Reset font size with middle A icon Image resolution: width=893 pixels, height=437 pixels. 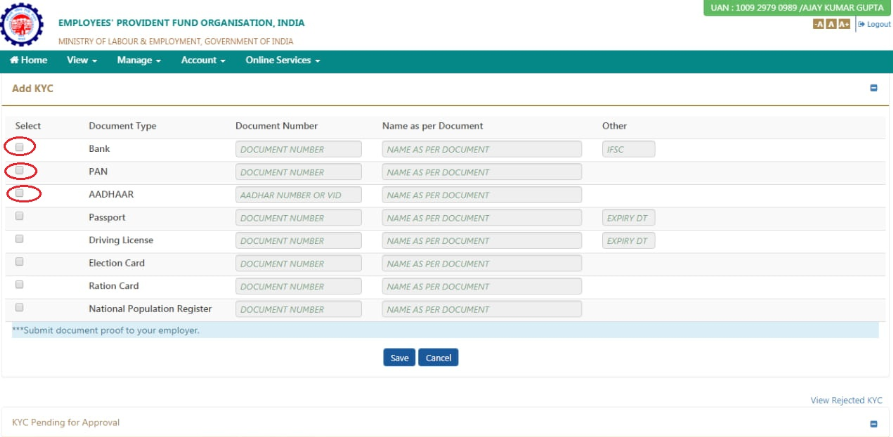pos(830,24)
